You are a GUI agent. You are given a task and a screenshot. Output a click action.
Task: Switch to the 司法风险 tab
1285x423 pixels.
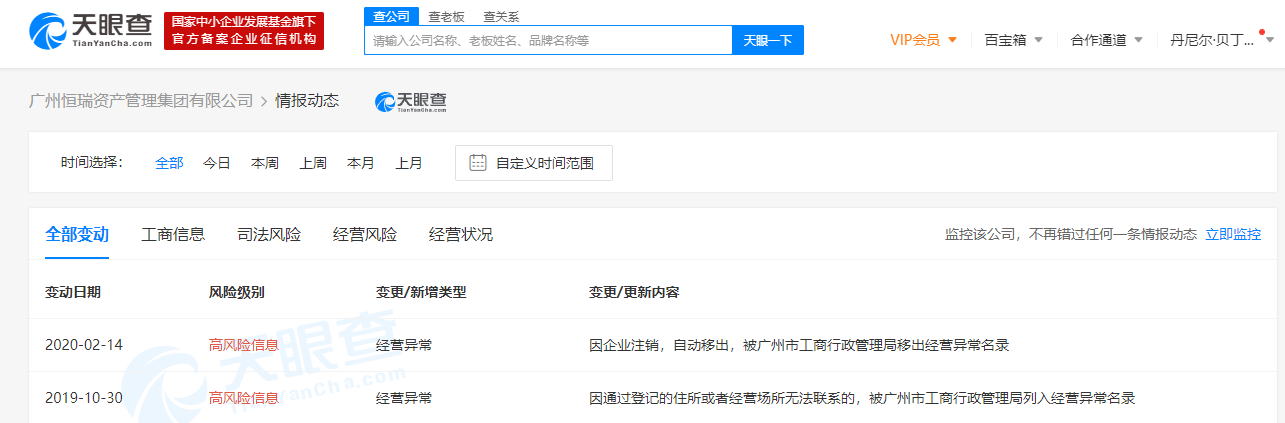tap(269, 235)
